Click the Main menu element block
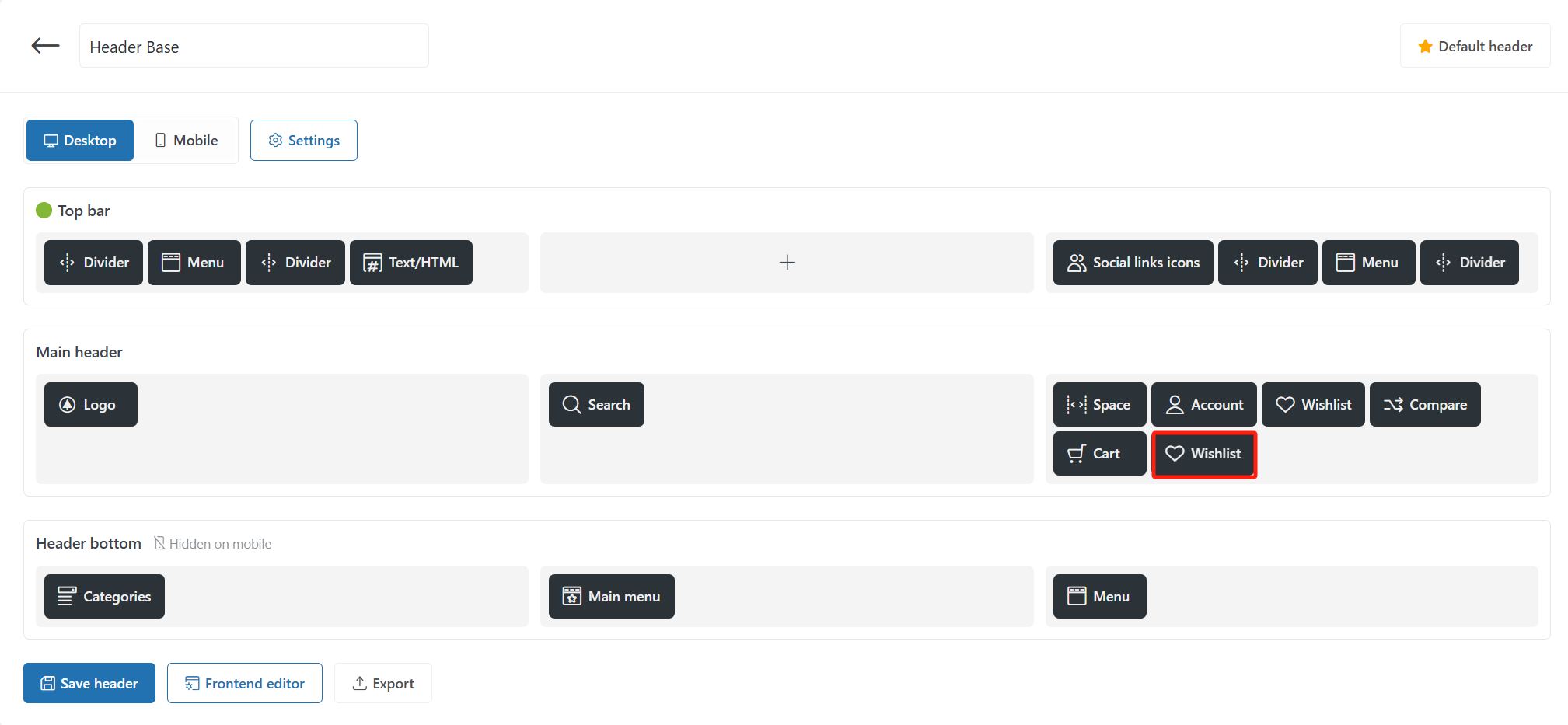 [611, 597]
